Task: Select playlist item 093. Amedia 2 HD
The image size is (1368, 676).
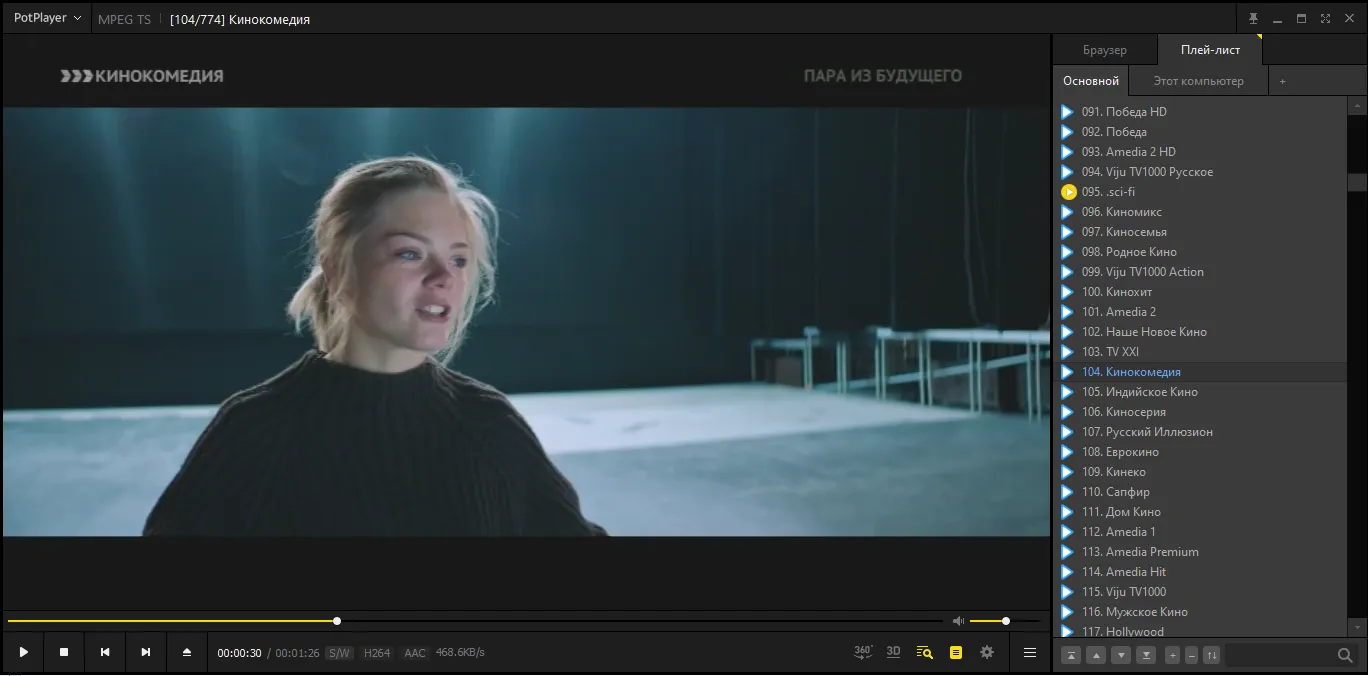Action: pos(1201,152)
